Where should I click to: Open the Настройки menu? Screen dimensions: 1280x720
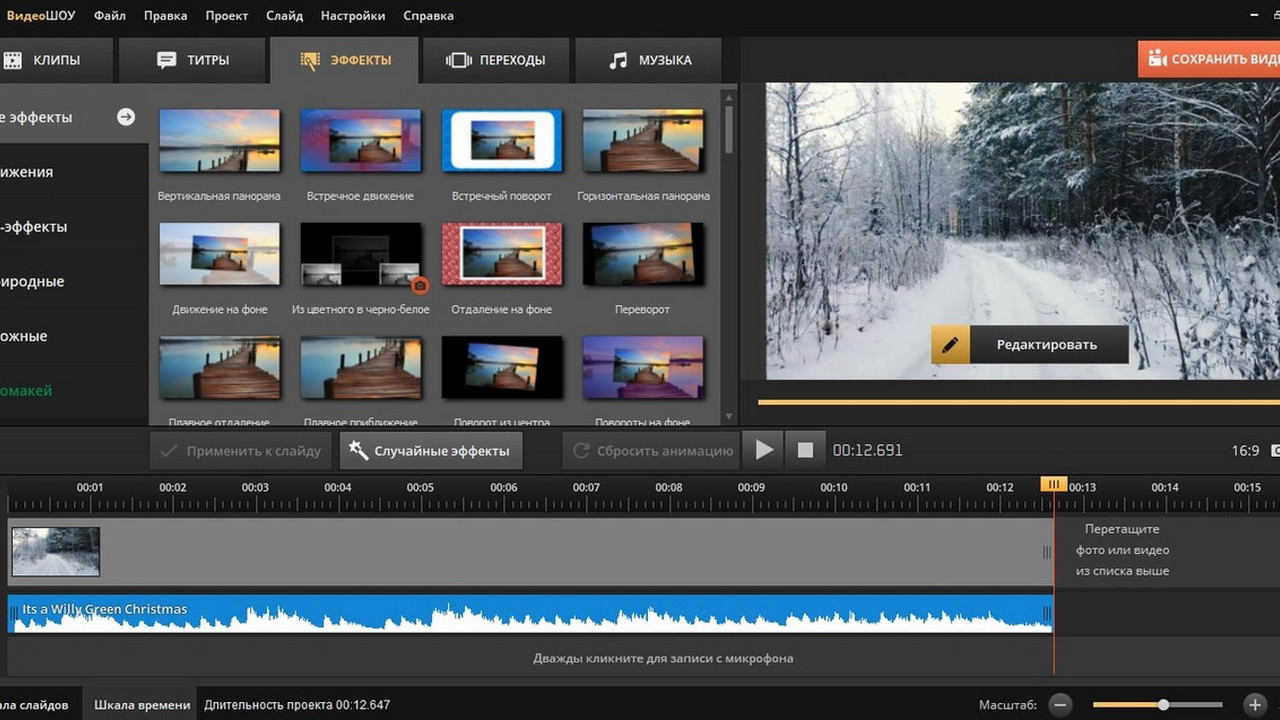click(353, 16)
